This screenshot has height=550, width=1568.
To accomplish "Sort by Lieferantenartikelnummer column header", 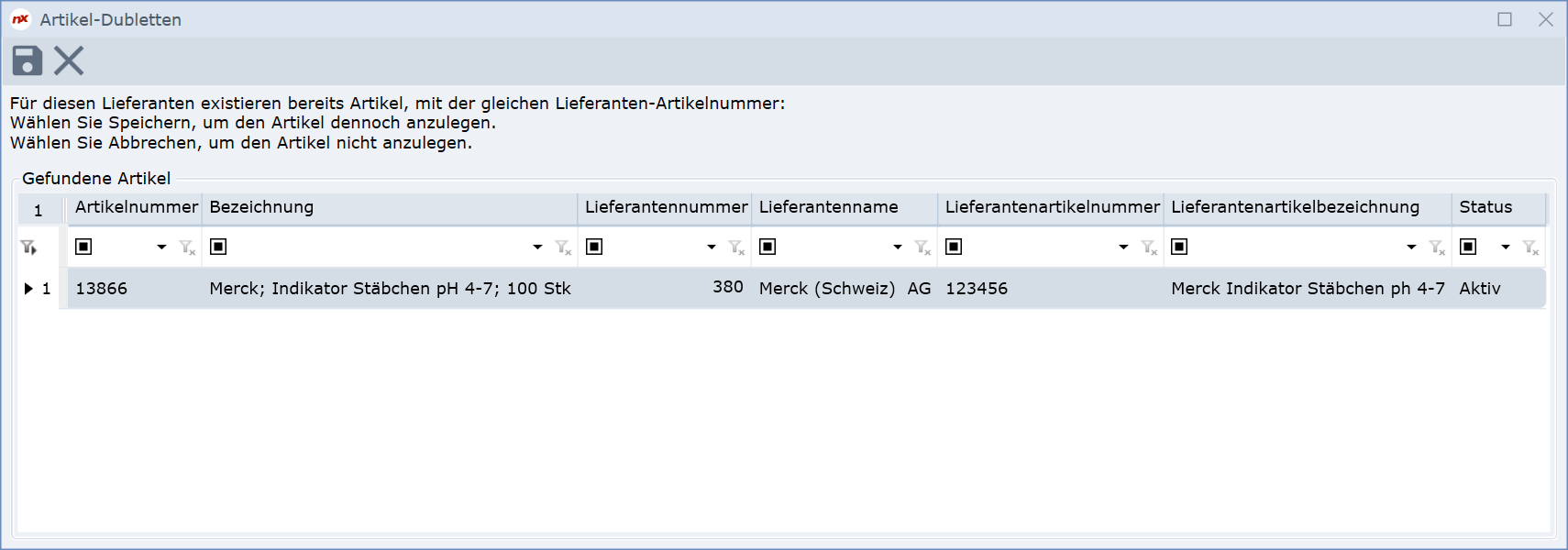I will pos(1051,208).
